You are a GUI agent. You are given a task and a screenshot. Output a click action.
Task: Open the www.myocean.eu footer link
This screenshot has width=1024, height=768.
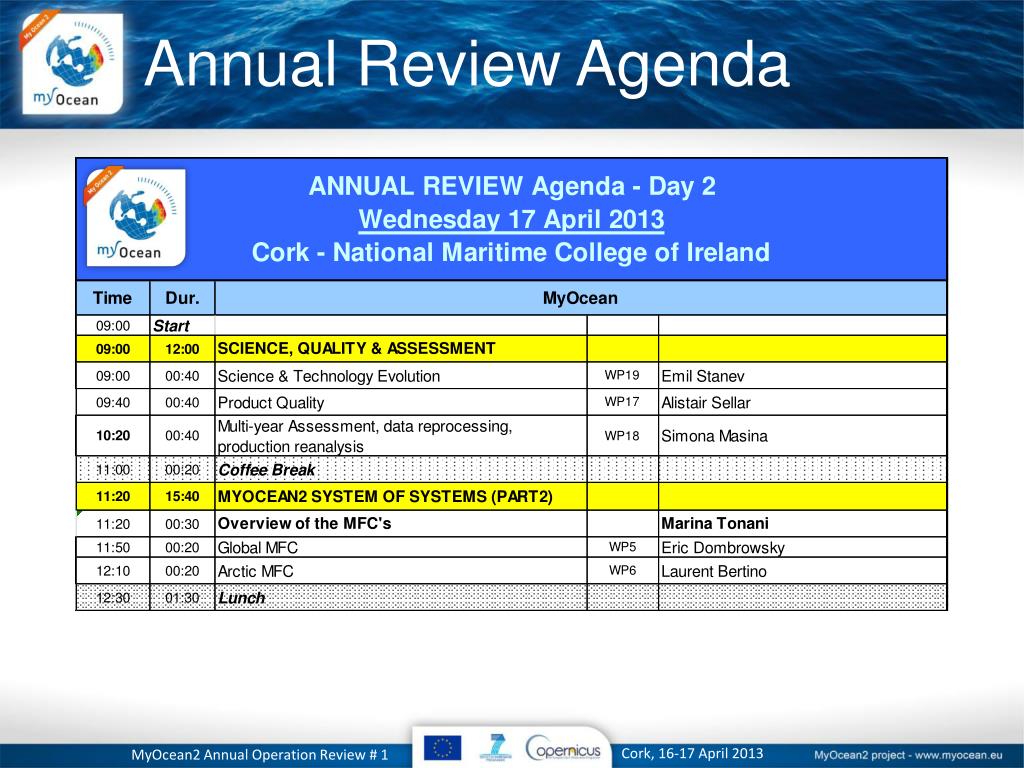coord(959,755)
